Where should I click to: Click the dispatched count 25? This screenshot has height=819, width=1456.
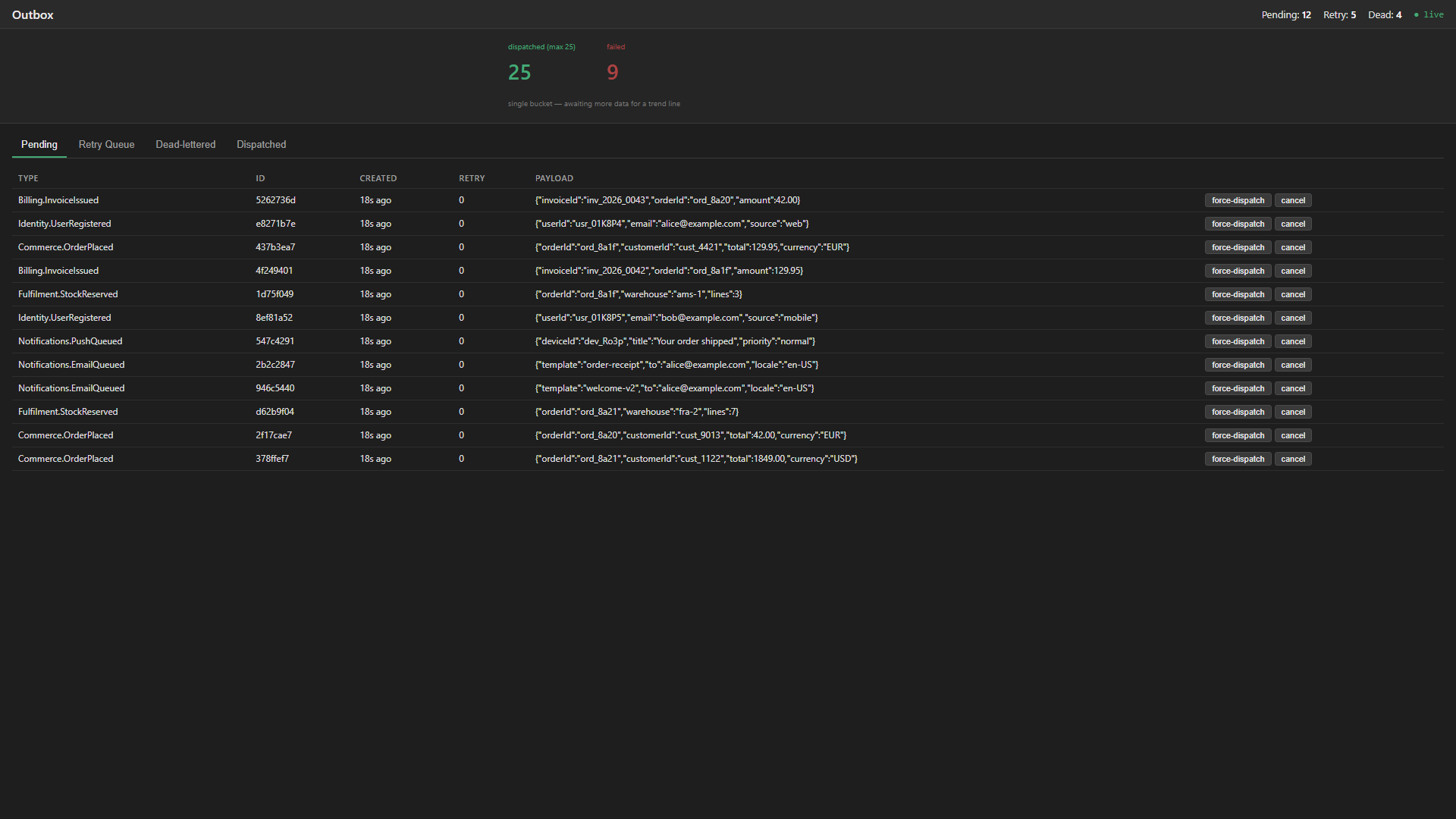click(519, 72)
